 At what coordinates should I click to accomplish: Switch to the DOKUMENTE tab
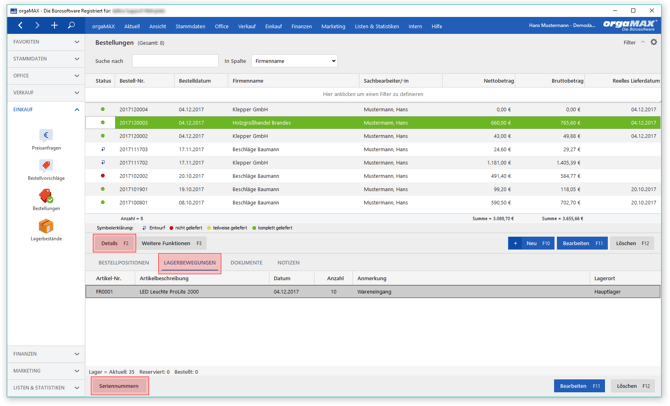click(x=247, y=263)
